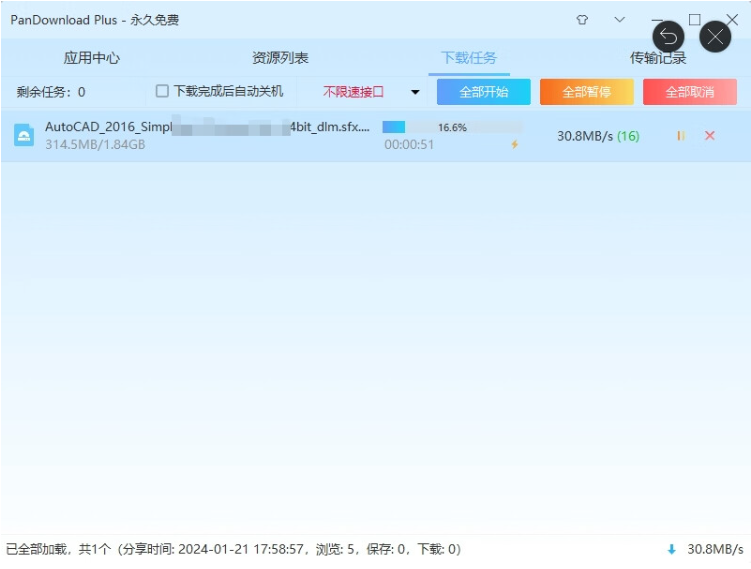
Task: Click the PanDownload Plus window title
Action: (x=94, y=20)
